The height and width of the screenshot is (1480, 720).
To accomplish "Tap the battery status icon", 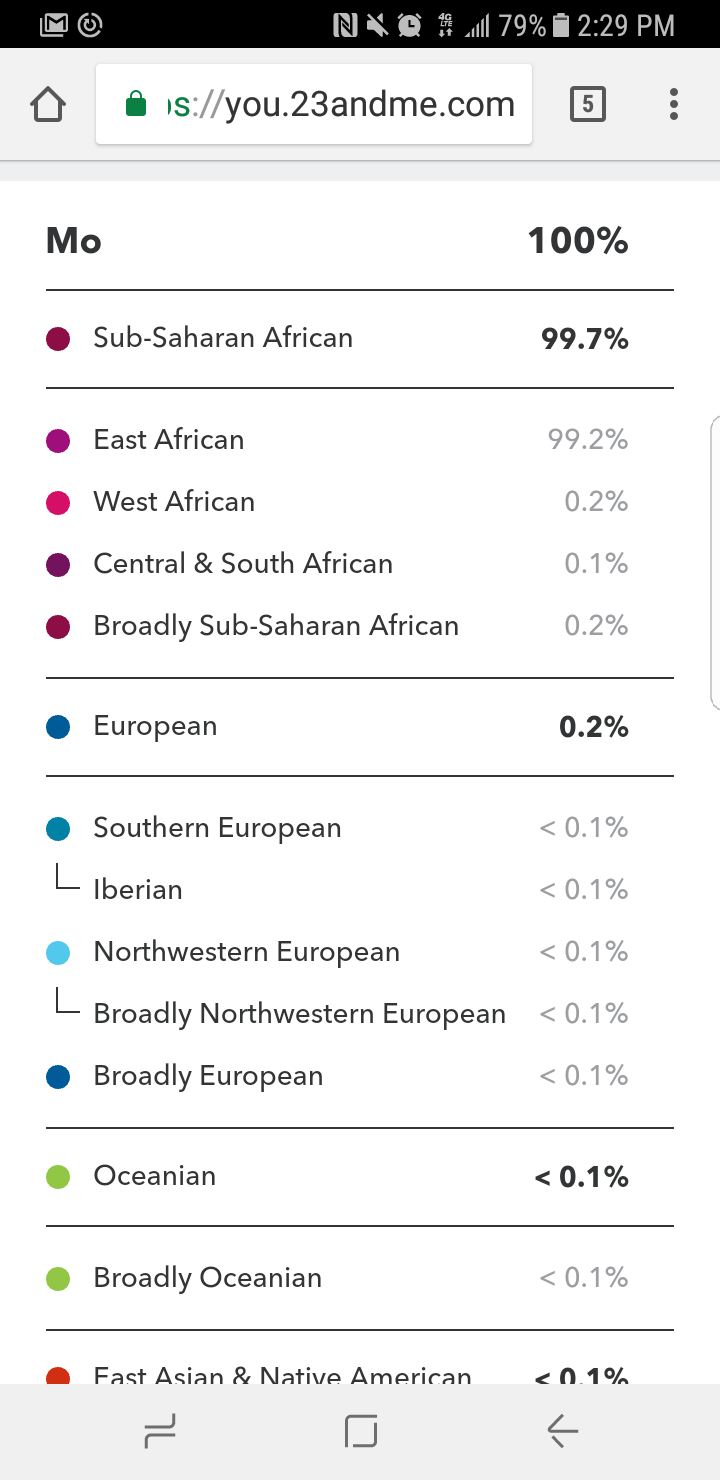I will [x=561, y=24].
